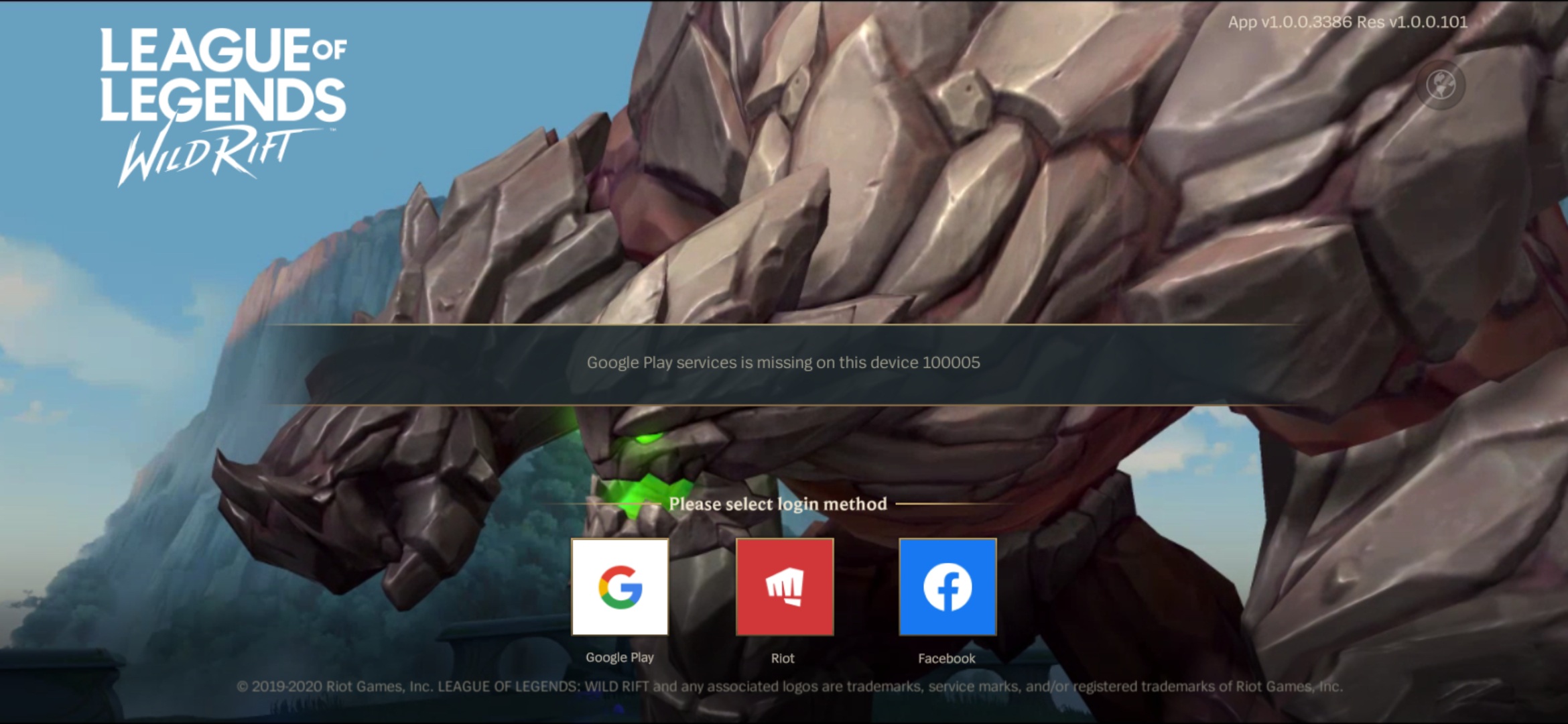Click the League of Legends Wild Rift logo
The width and height of the screenshot is (1568, 724).
(223, 106)
